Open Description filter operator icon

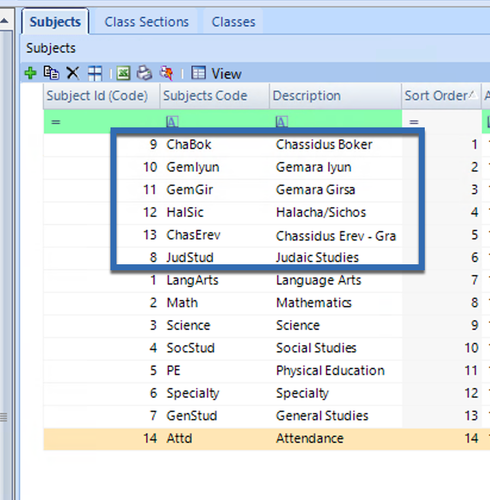tap(282, 122)
